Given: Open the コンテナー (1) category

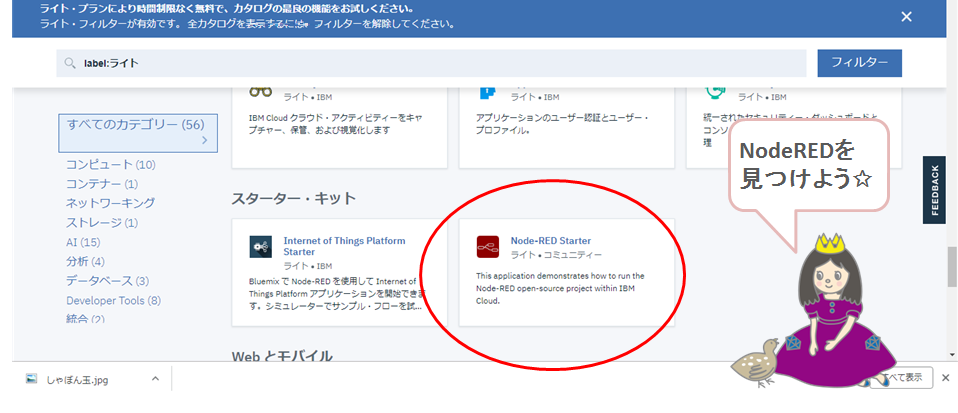Looking at the screenshot, I should coord(102,184).
